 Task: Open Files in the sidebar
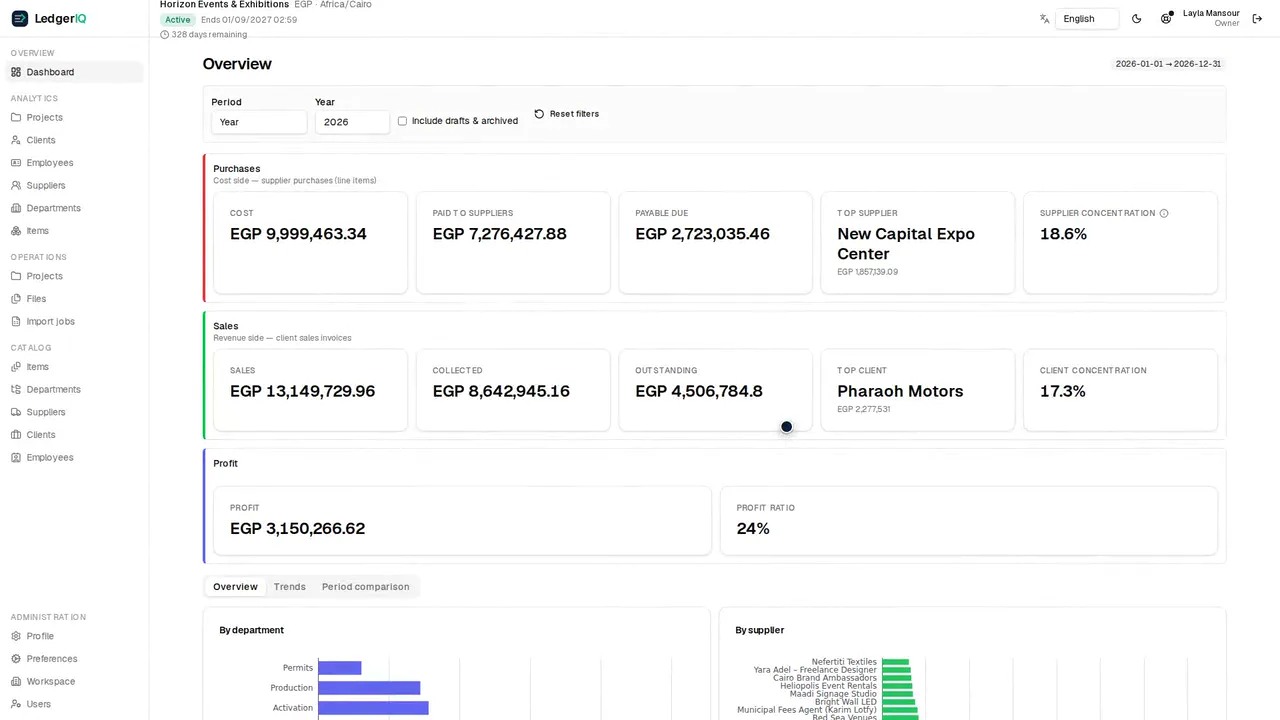point(74,299)
